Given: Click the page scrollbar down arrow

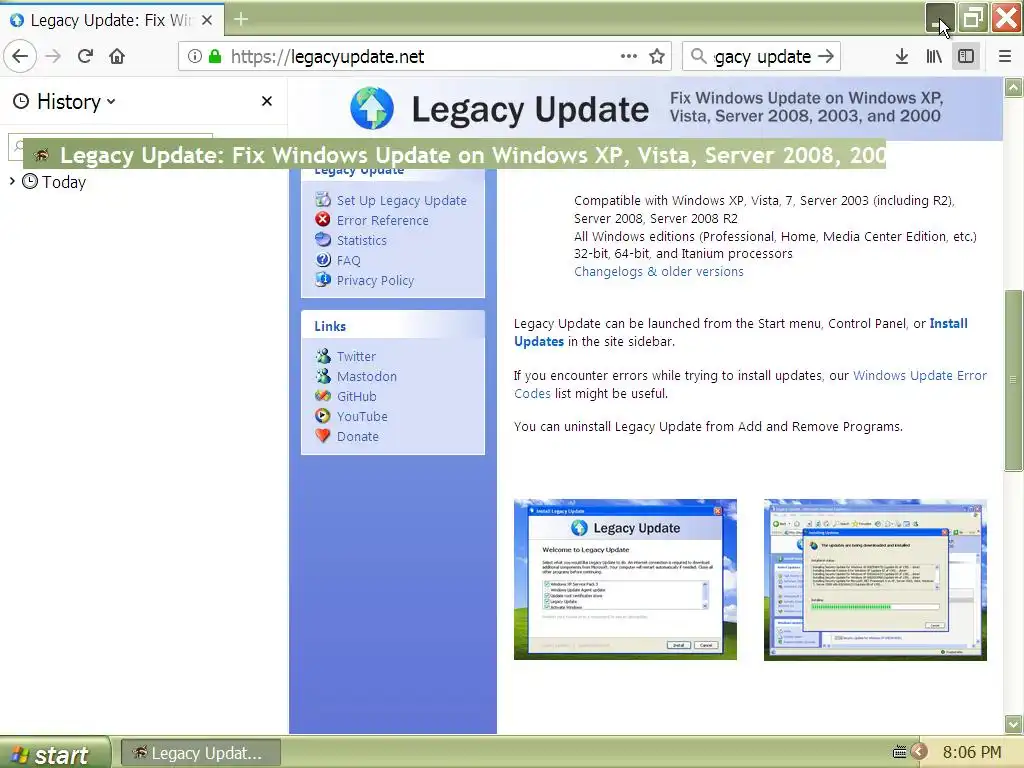Looking at the screenshot, I should click(1014, 724).
